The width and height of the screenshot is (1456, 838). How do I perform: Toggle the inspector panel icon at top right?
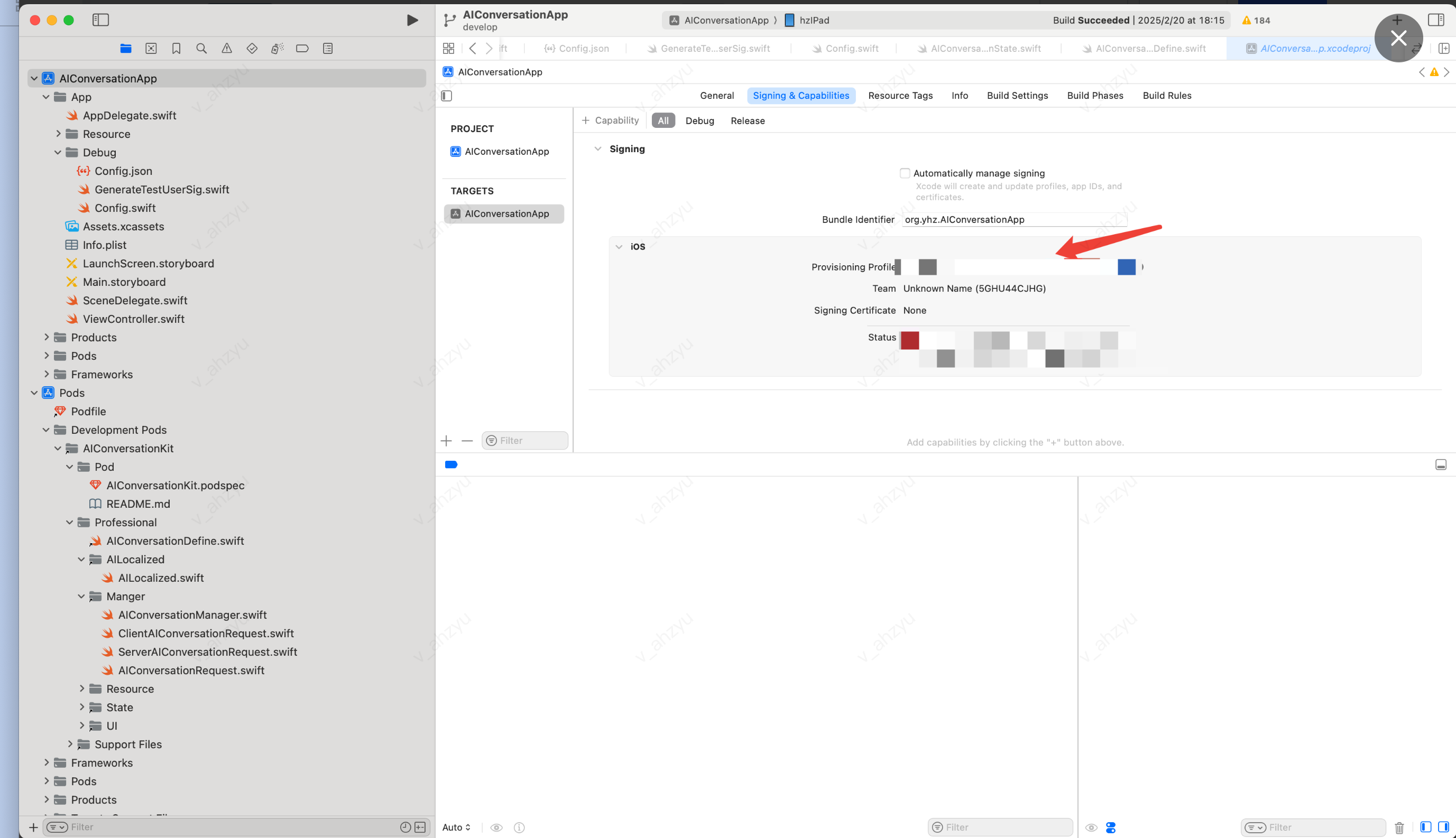[1436, 20]
